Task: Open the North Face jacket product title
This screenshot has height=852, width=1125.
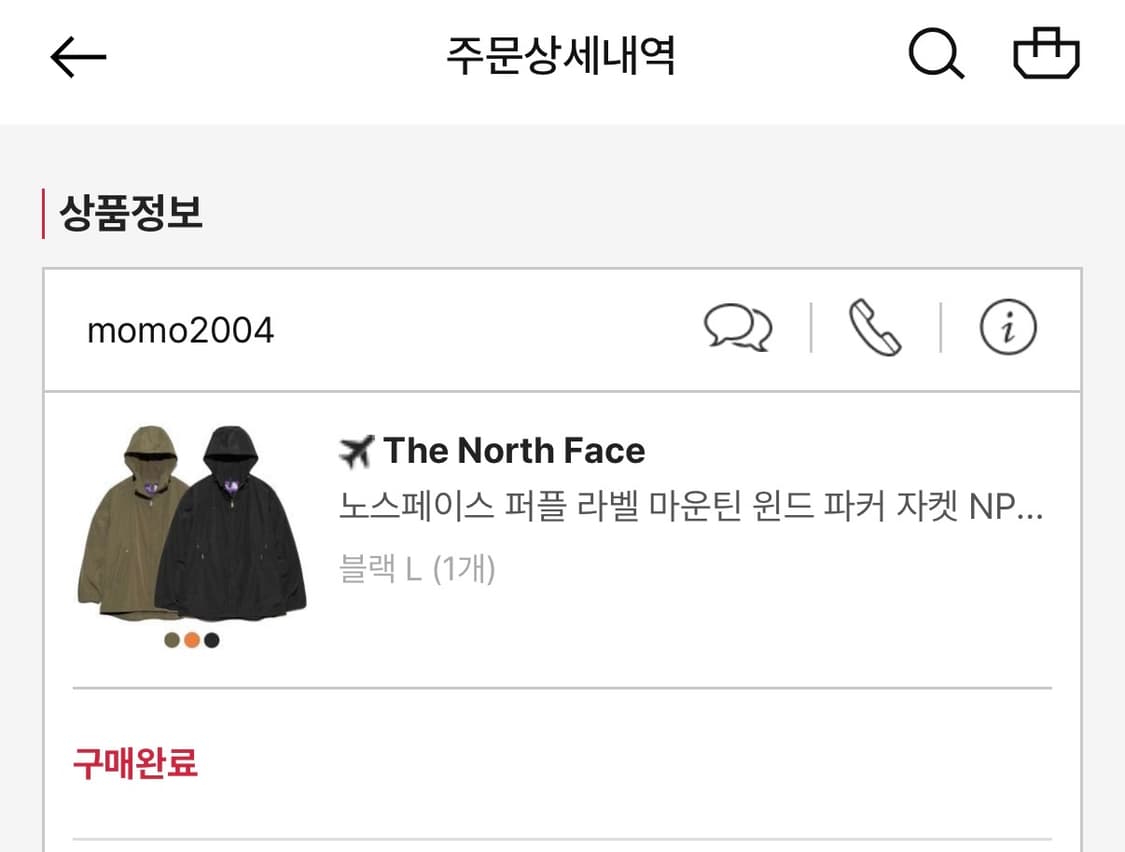Action: 690,510
